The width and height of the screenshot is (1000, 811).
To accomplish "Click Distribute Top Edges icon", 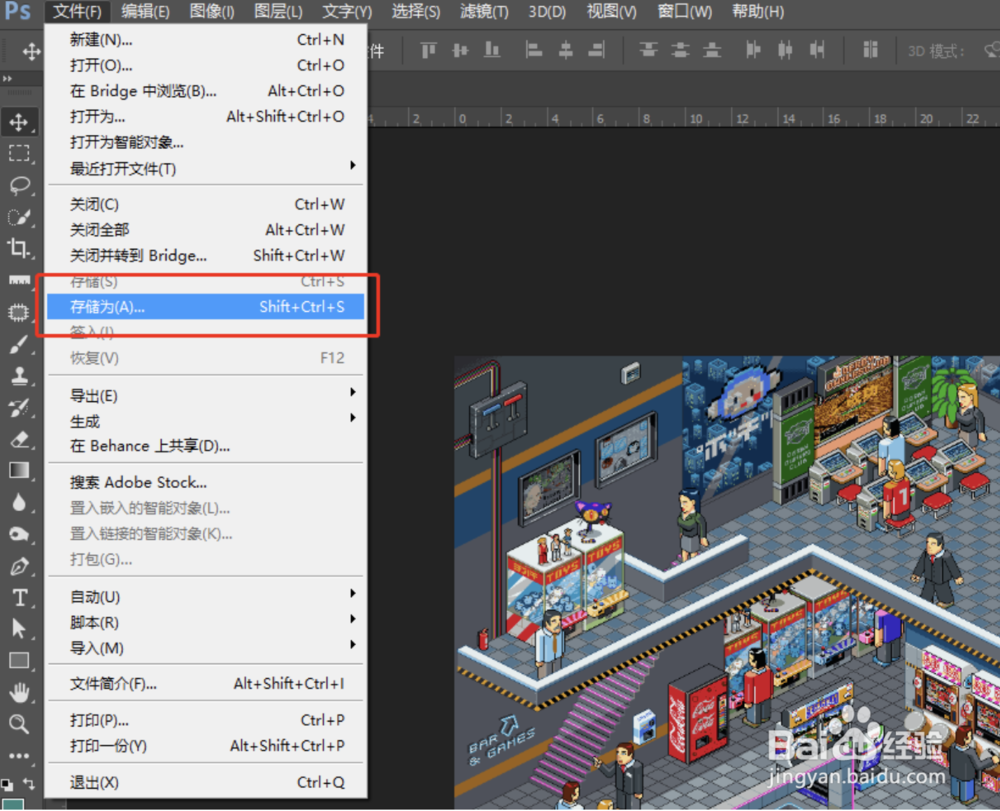I will (x=649, y=50).
